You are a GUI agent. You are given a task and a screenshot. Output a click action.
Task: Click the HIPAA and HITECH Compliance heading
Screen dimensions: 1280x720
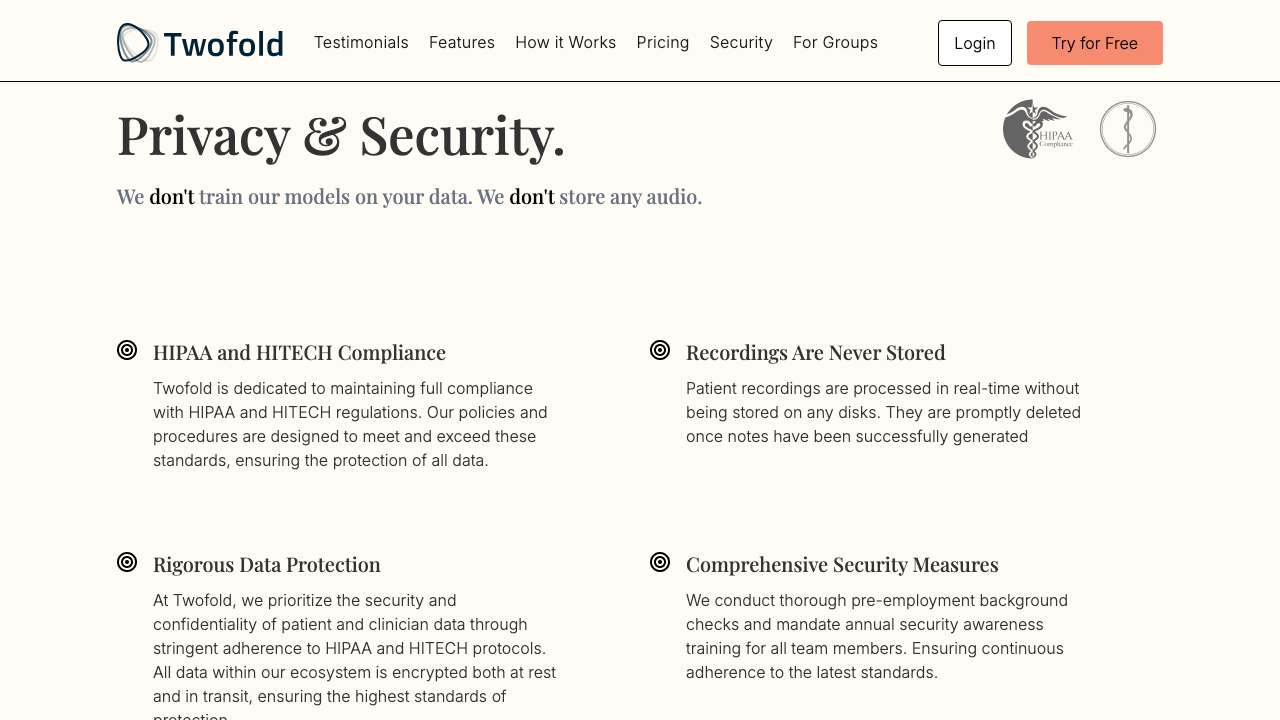299,352
